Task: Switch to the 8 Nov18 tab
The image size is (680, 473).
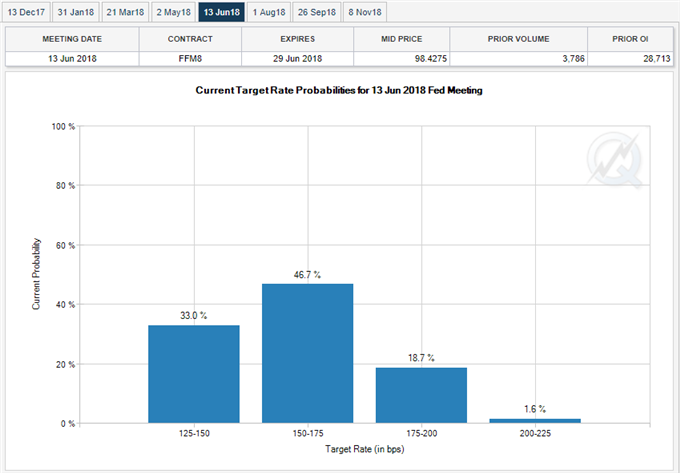Action: tap(365, 12)
